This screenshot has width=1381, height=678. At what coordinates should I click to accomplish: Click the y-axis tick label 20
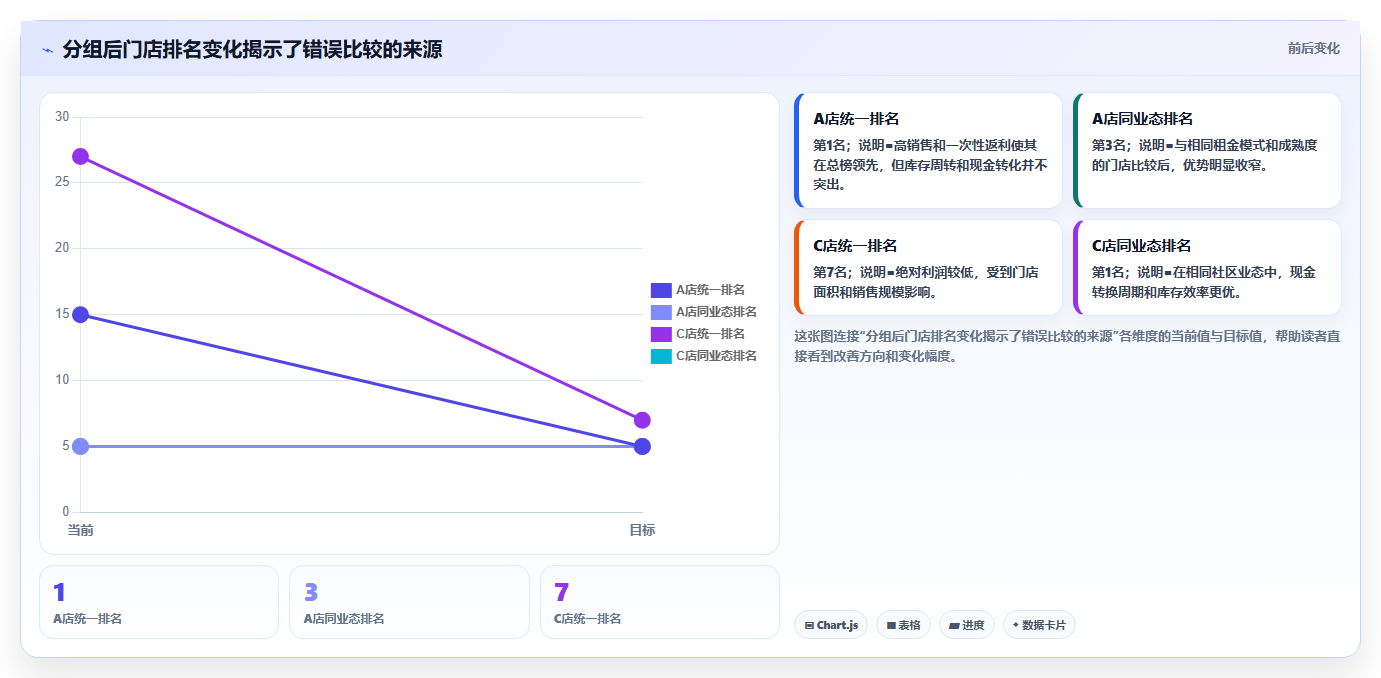[x=62, y=248]
